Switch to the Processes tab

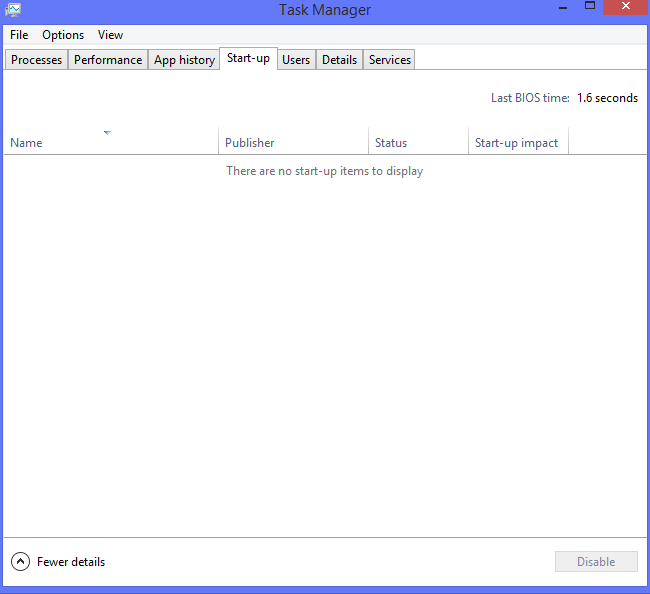(37, 60)
